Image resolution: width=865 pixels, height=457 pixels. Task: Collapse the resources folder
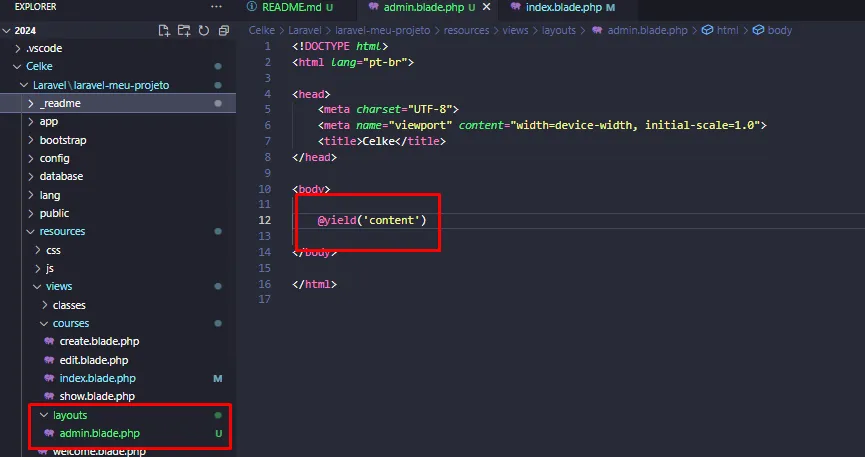[62, 232]
